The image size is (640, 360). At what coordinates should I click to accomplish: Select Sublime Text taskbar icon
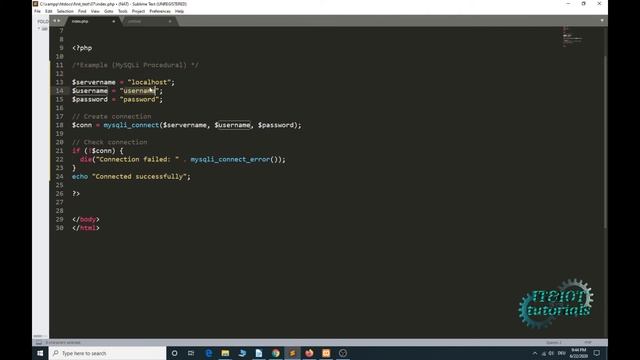(292, 353)
